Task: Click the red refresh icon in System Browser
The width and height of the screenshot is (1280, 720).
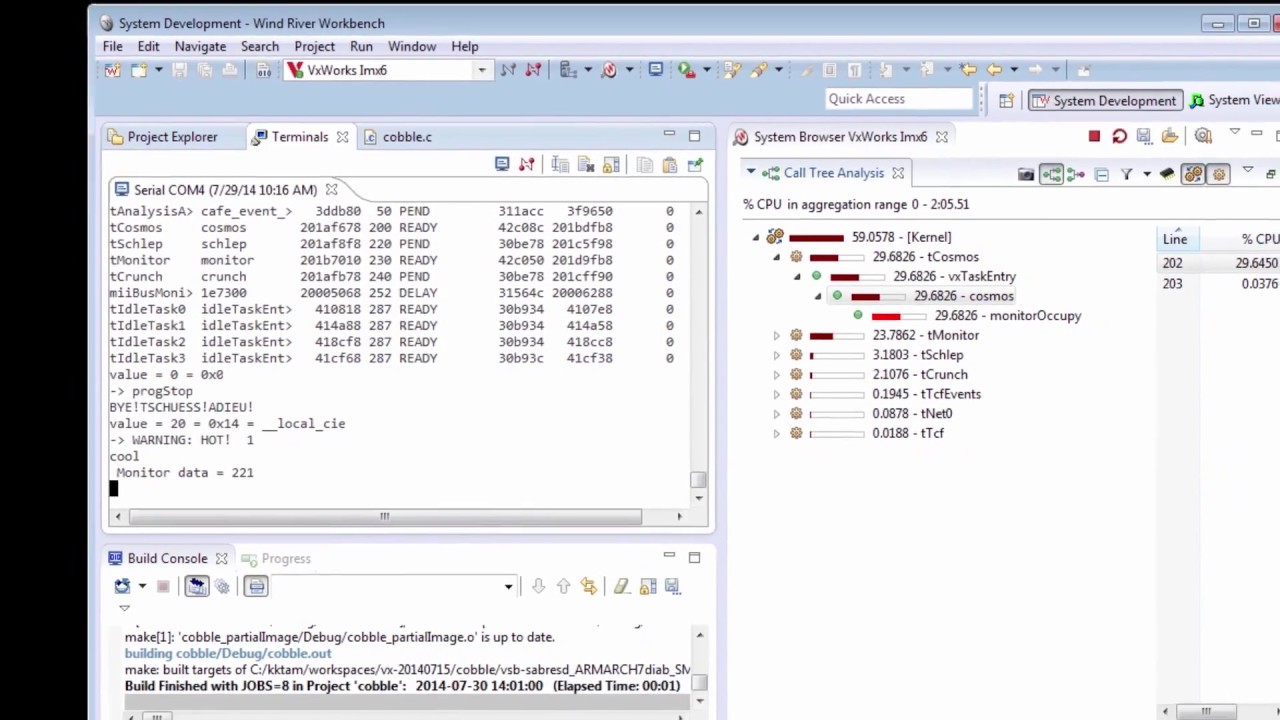Action: click(x=1119, y=136)
